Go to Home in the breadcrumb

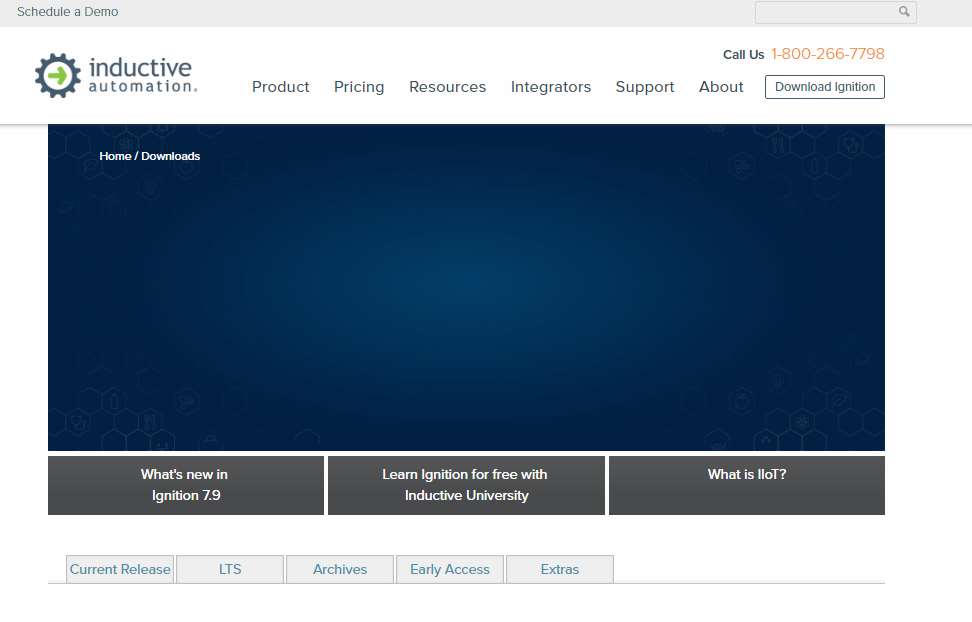pyautogui.click(x=115, y=156)
